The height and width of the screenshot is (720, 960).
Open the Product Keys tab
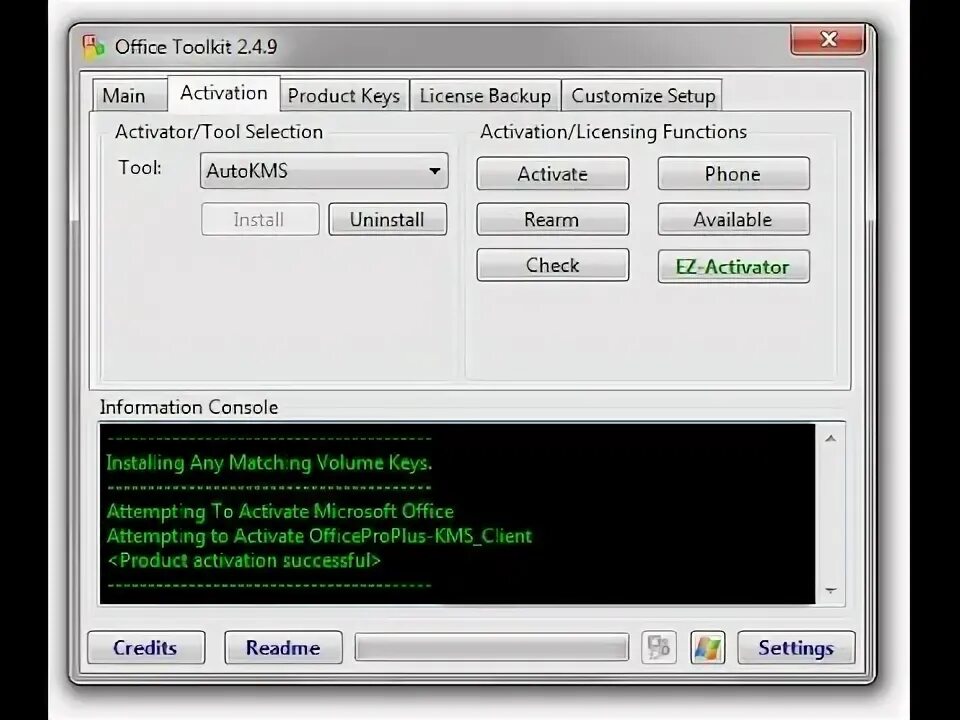(344, 96)
